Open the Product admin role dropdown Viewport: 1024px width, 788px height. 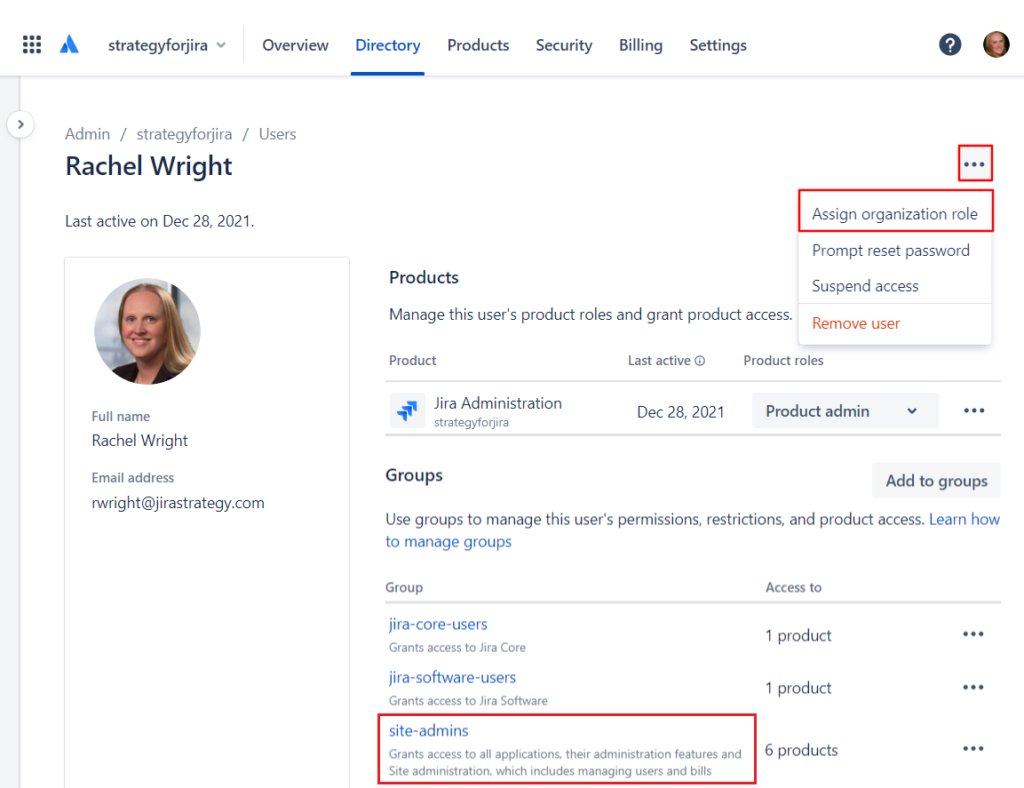coord(844,411)
